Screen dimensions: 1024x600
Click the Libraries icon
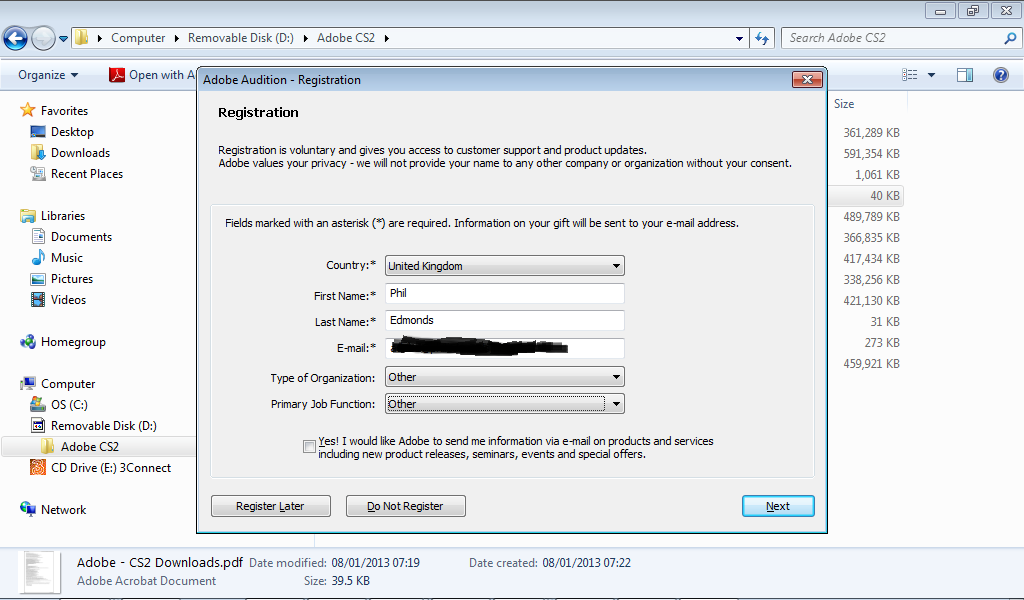click(27, 215)
